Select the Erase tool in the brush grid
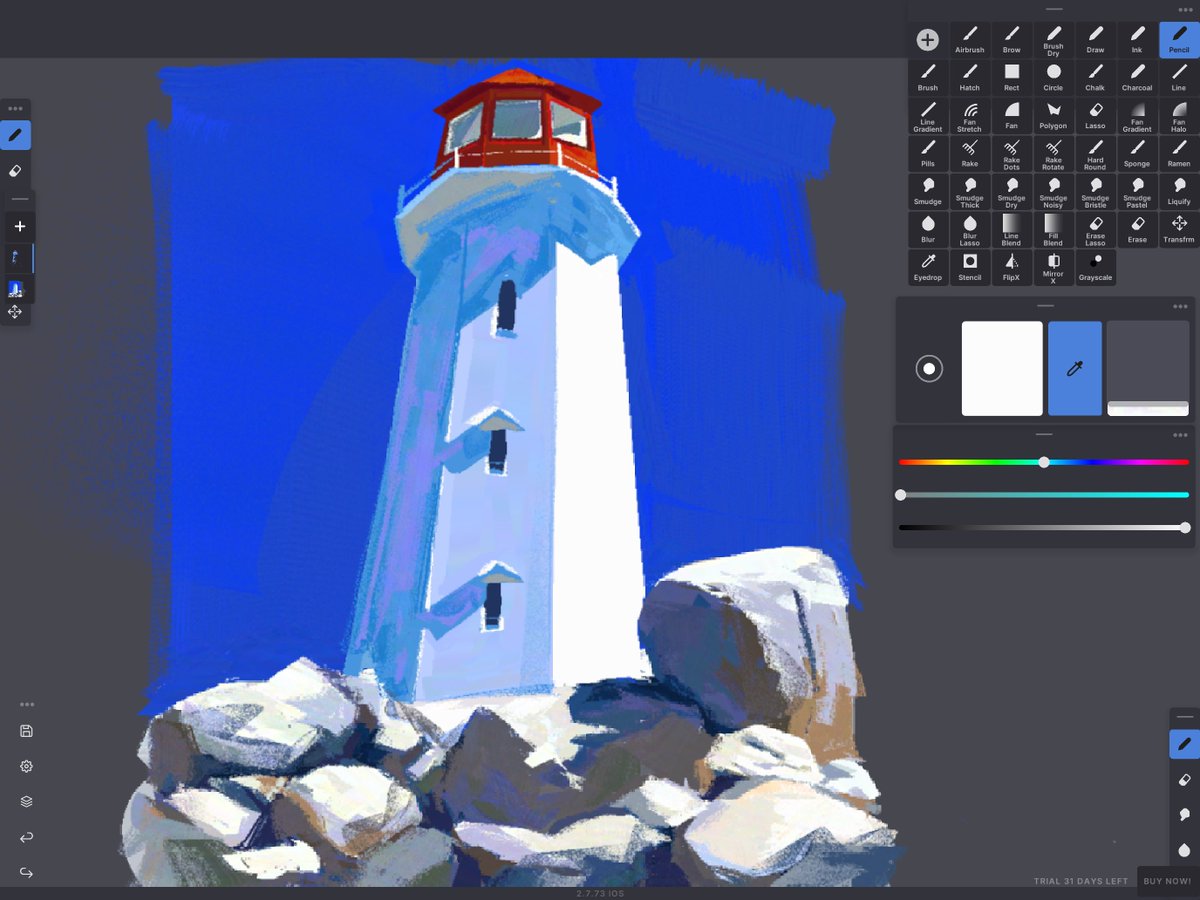 1137,230
